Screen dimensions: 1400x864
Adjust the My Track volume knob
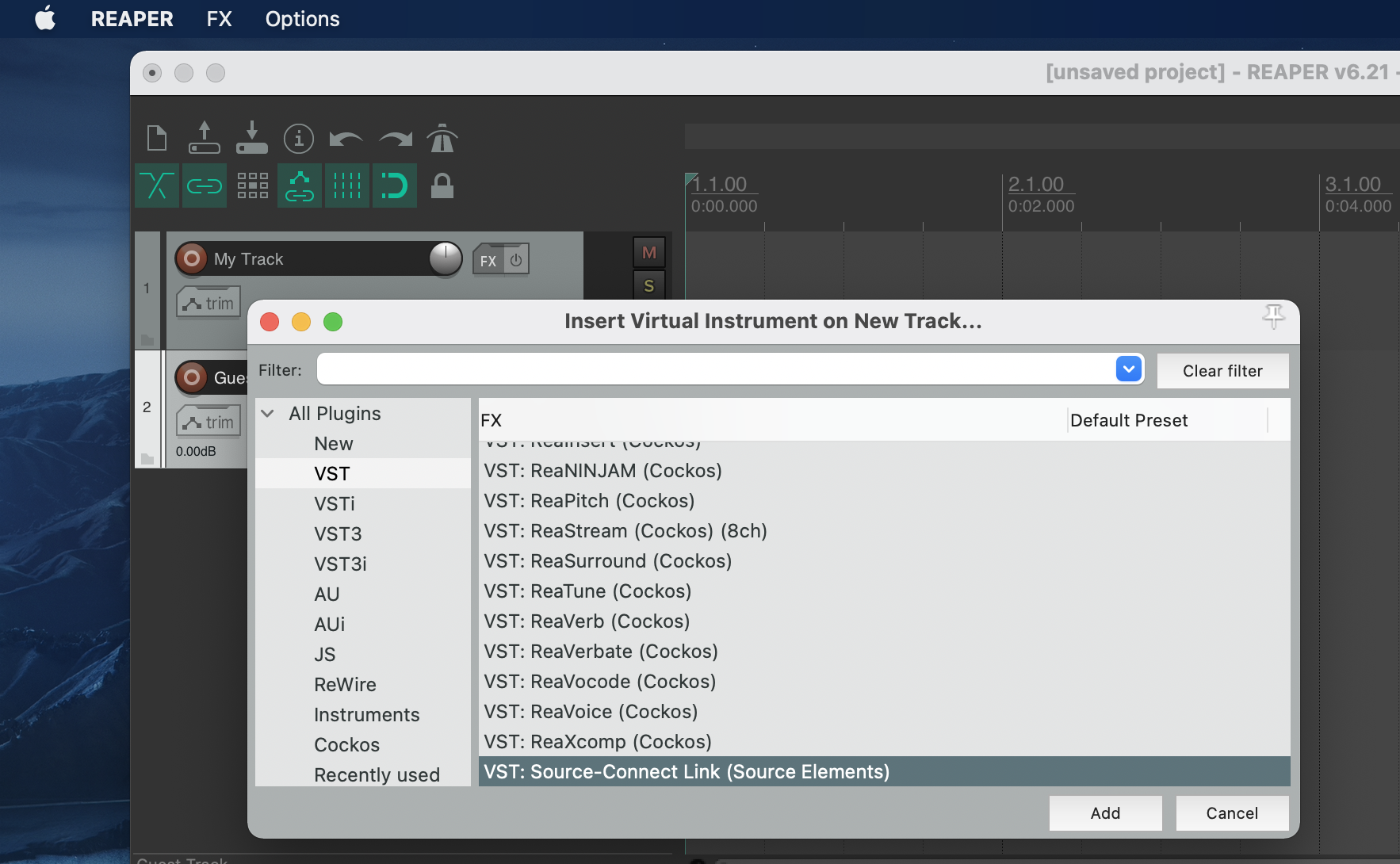click(446, 258)
